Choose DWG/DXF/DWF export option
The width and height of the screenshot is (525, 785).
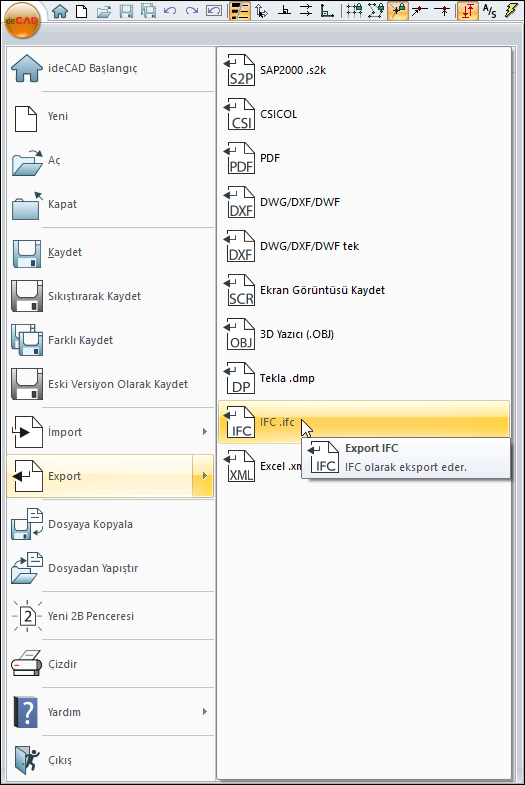click(x=364, y=203)
